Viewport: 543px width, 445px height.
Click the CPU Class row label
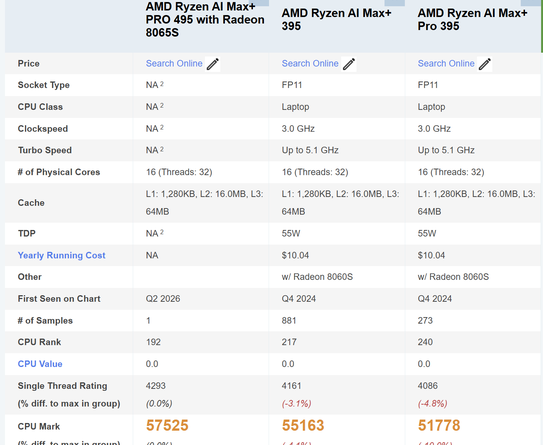pos(40,107)
